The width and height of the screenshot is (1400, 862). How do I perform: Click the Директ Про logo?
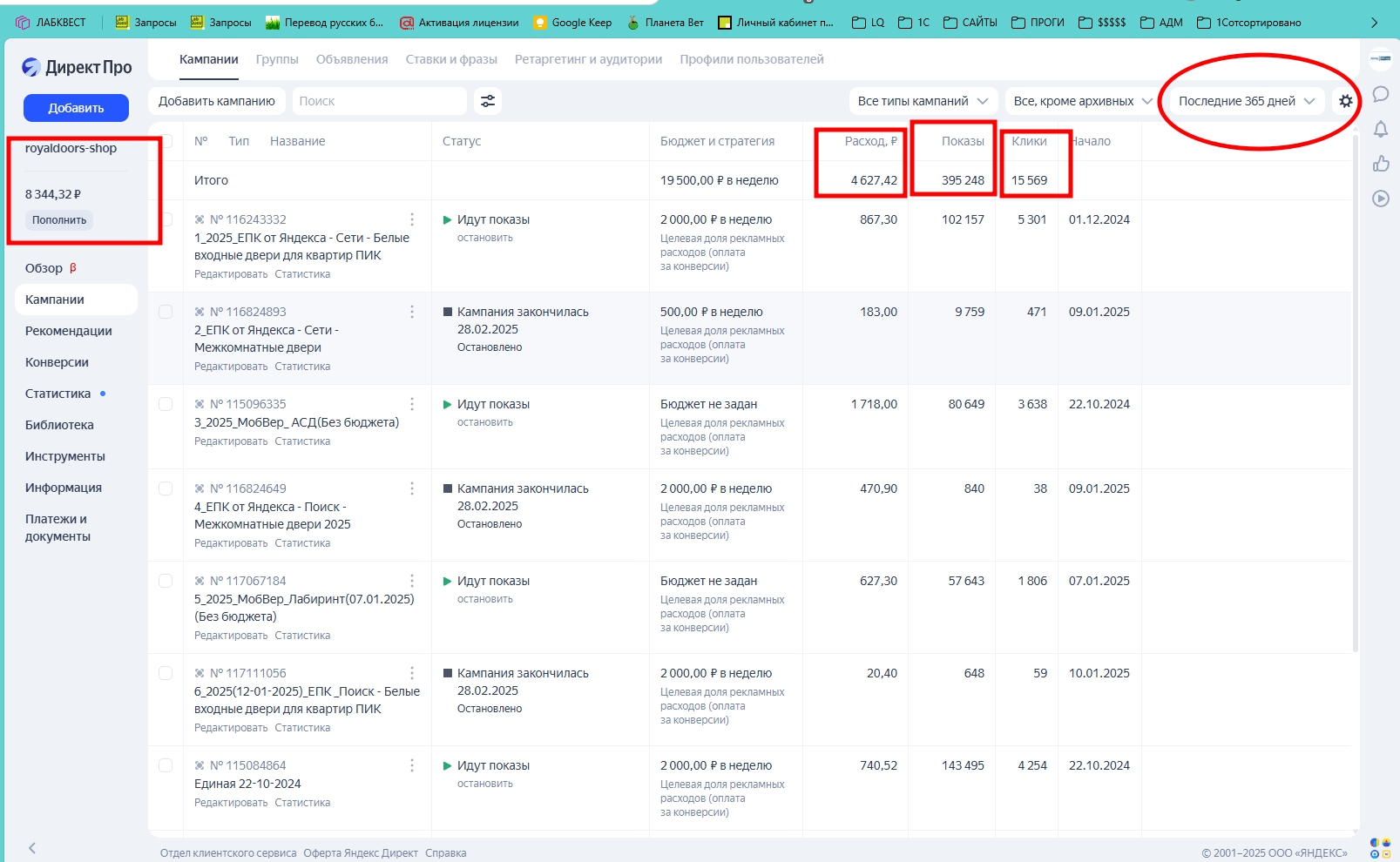[x=77, y=67]
